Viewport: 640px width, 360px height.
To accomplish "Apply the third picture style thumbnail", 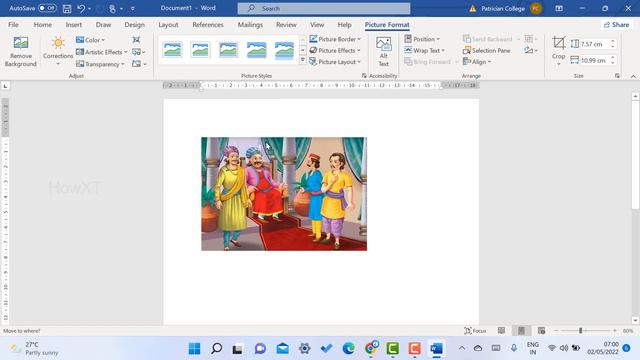I will [x=228, y=50].
